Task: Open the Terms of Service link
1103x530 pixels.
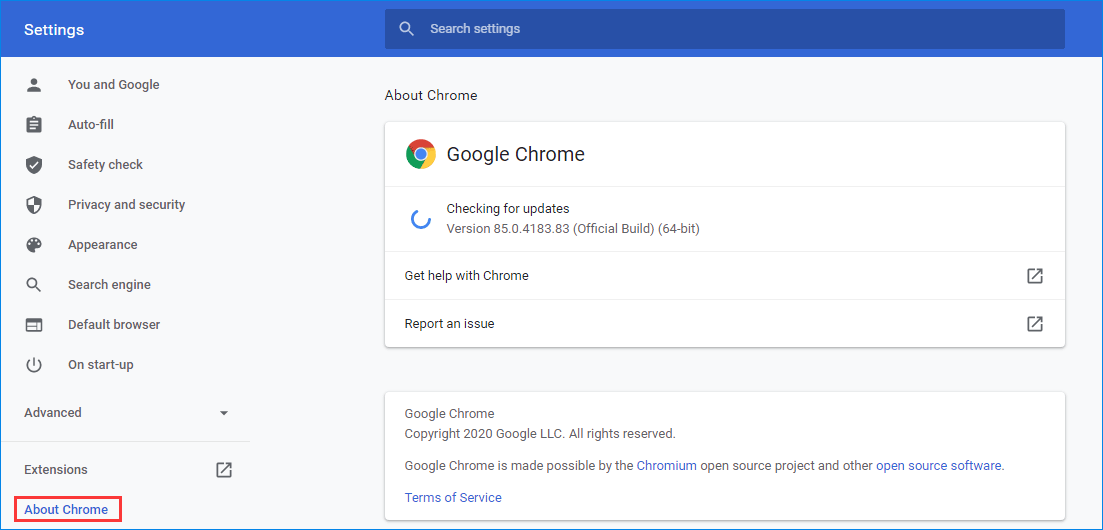Action: tap(453, 497)
